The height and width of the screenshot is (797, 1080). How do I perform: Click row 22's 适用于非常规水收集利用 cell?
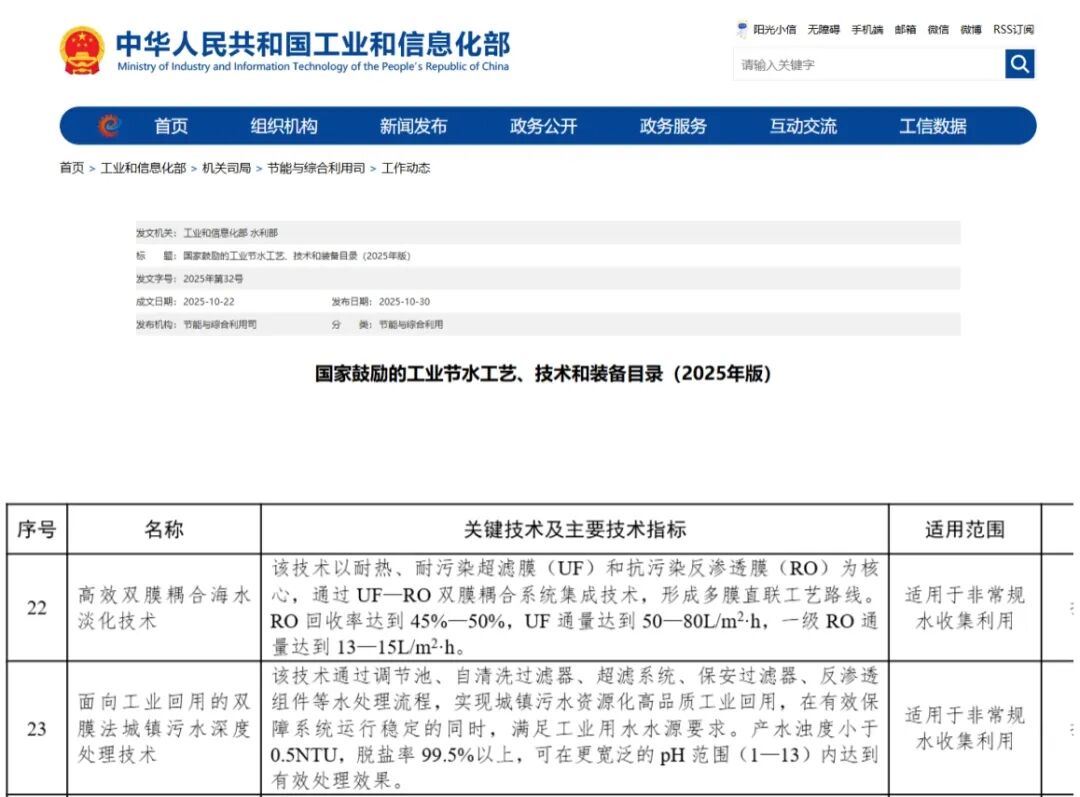965,608
